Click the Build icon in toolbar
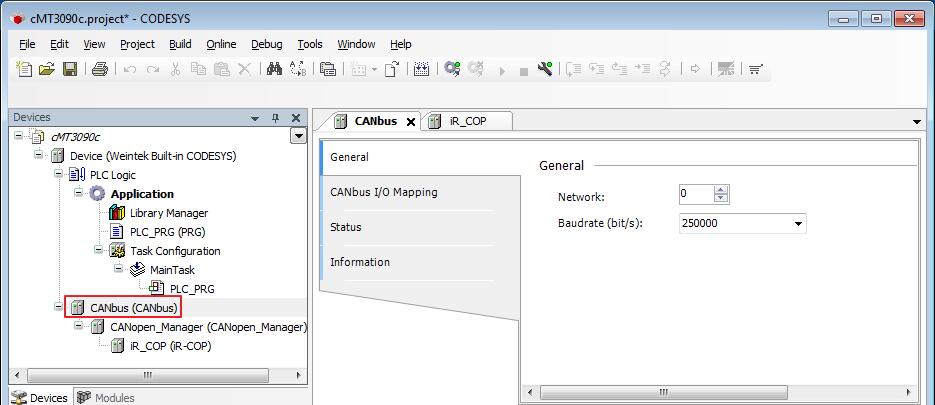Screen dimensions: 935x405 (x=422, y=69)
